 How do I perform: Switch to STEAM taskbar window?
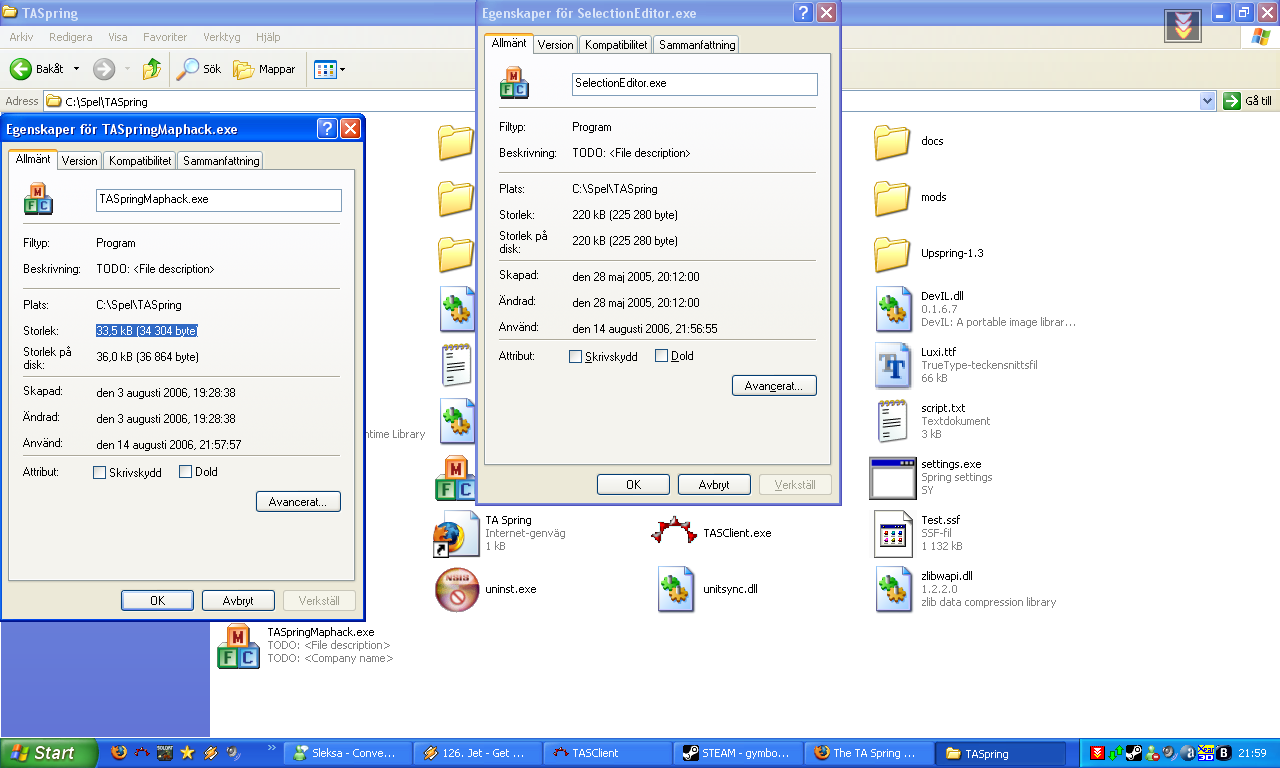coord(737,754)
